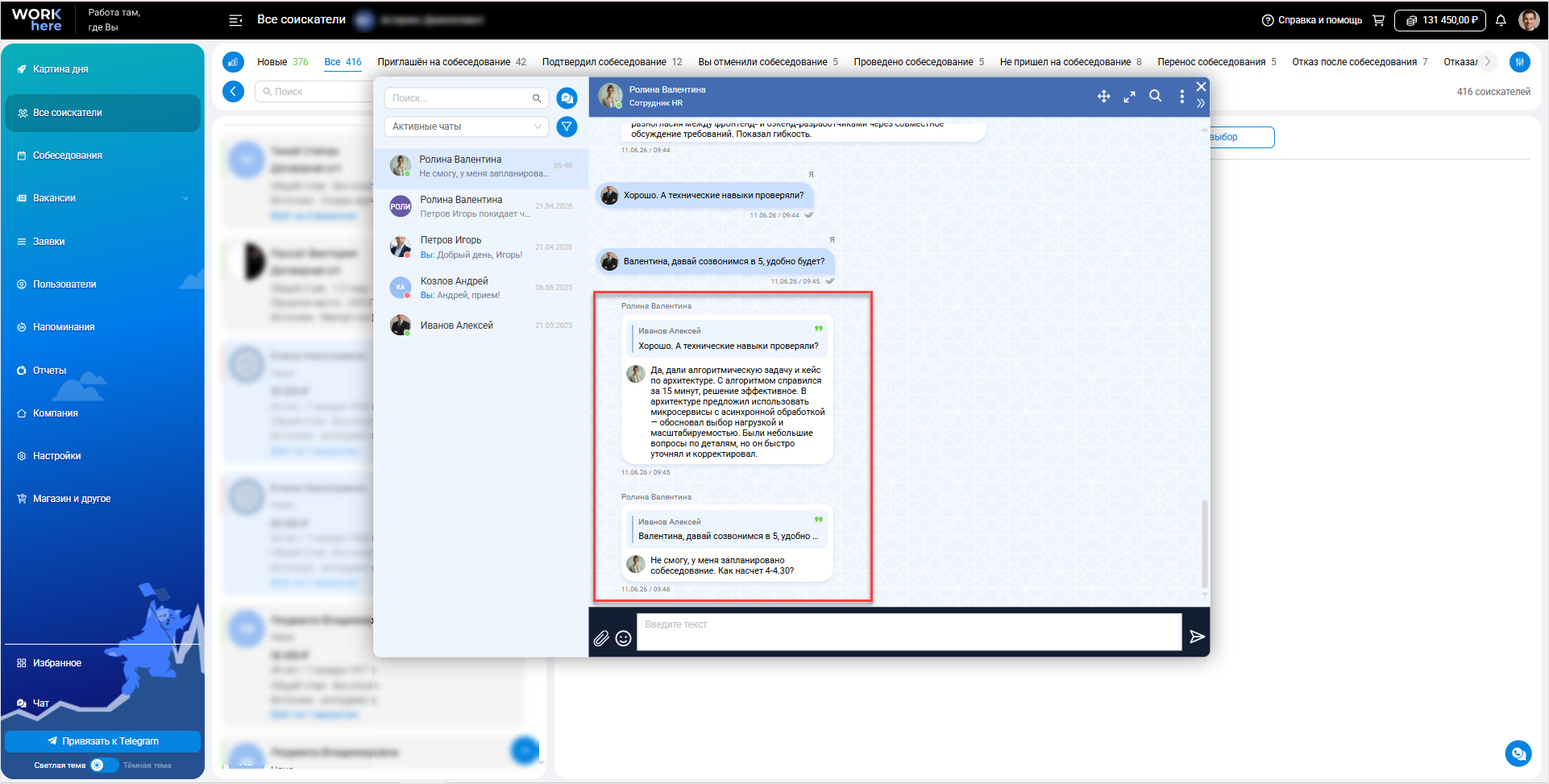Click the chat vertical scrollbar
Image resolution: width=1549 pixels, height=784 pixels.
click(1205, 544)
